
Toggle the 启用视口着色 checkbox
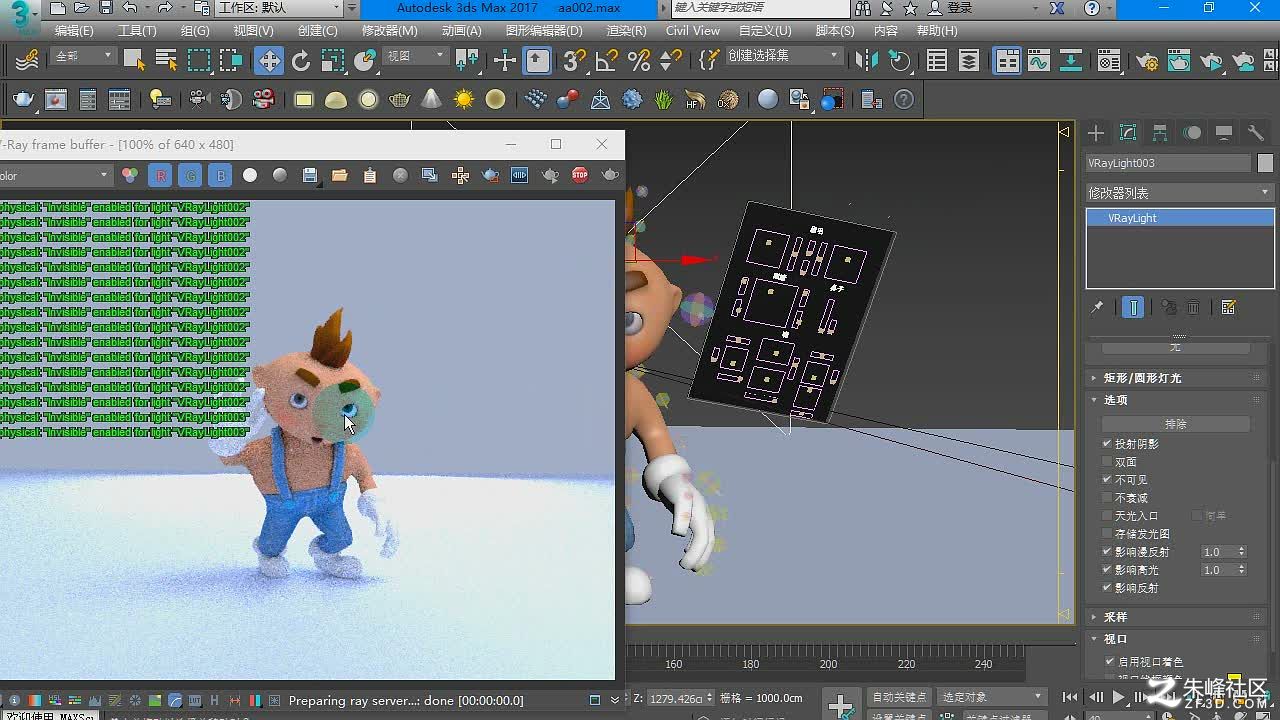1110,662
